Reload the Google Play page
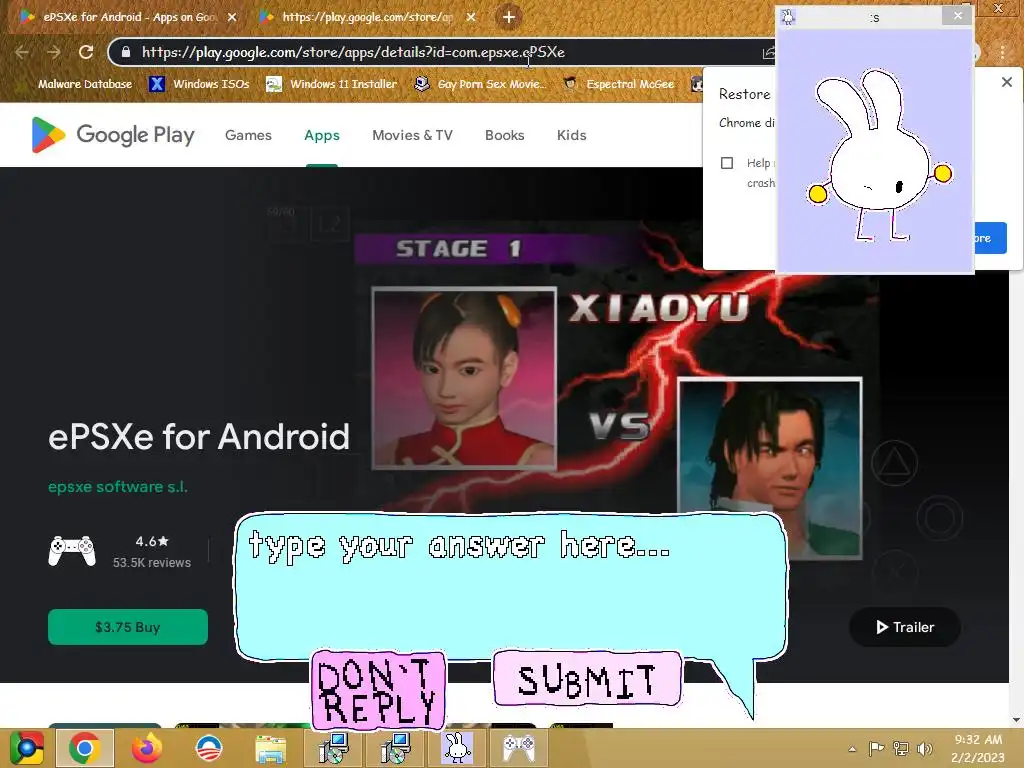This screenshot has height=768, width=1024. pyautogui.click(x=86, y=52)
